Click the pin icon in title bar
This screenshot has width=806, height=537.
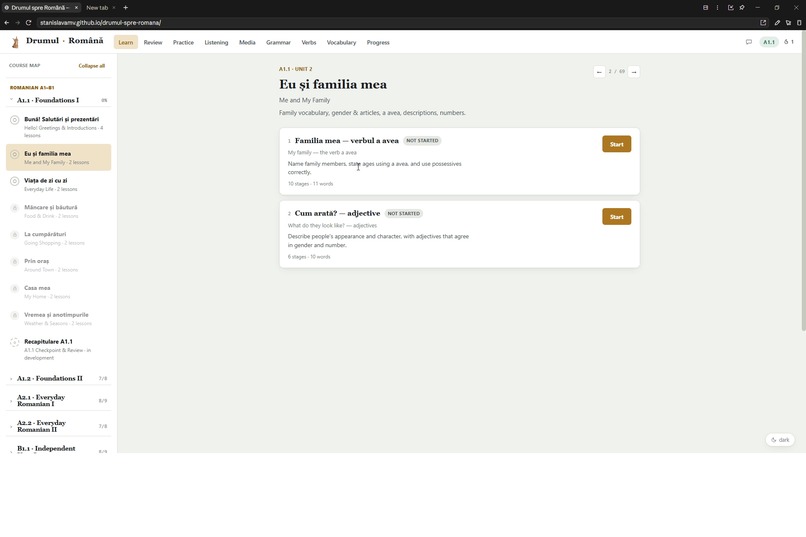click(742, 8)
